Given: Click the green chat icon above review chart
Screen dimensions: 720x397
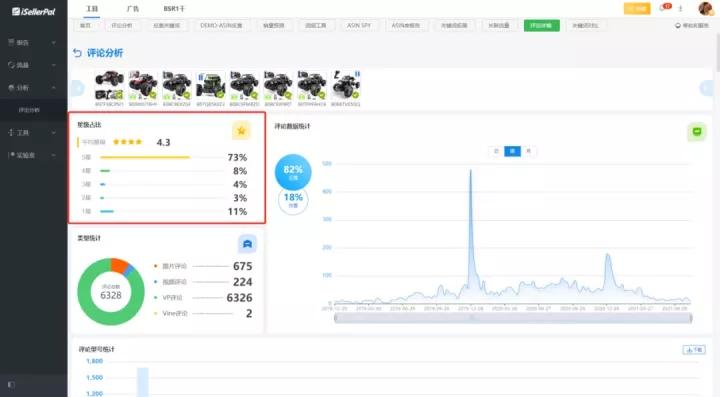Looking at the screenshot, I should point(697,132).
